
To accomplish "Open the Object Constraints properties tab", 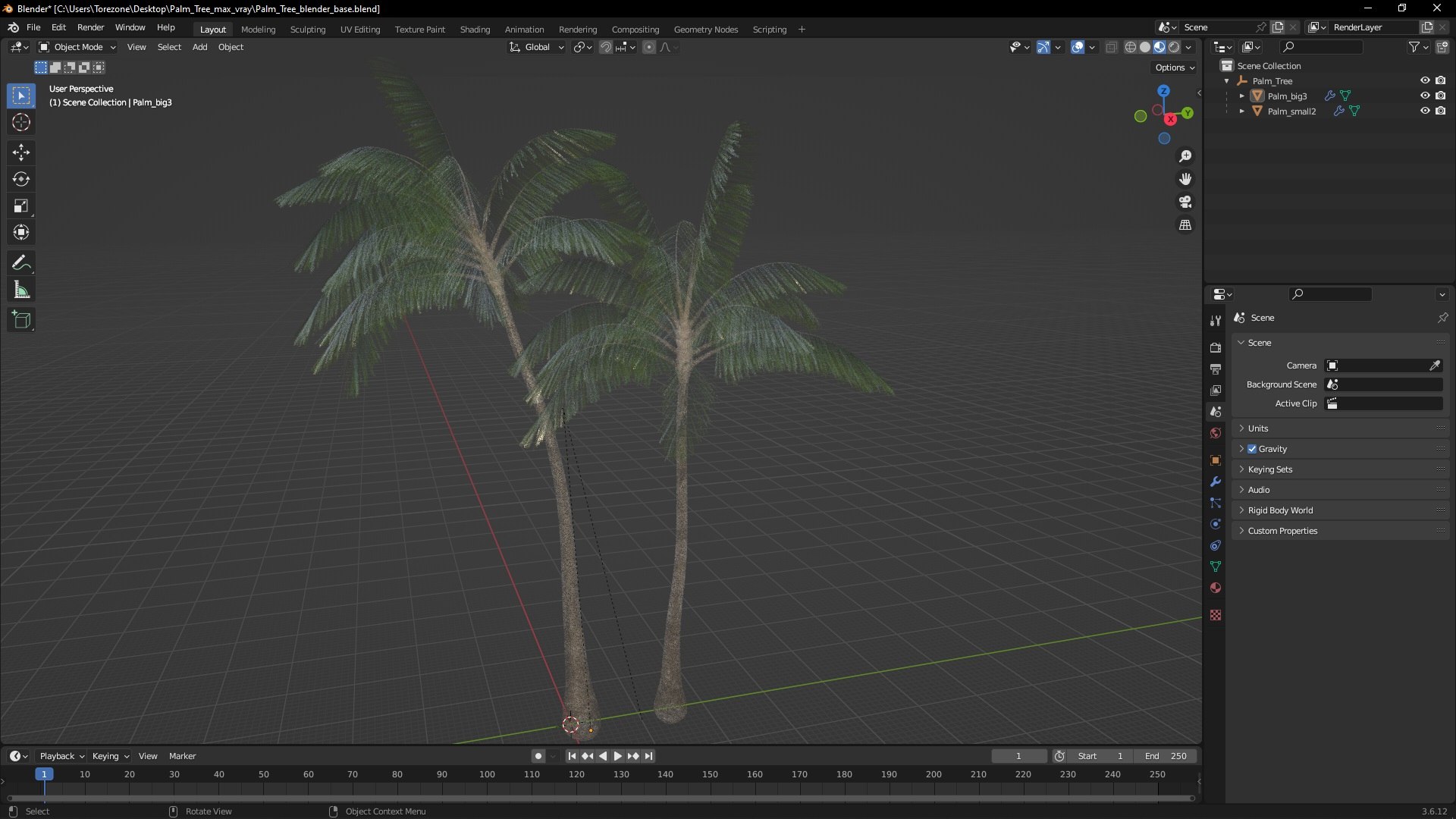I will [x=1216, y=545].
